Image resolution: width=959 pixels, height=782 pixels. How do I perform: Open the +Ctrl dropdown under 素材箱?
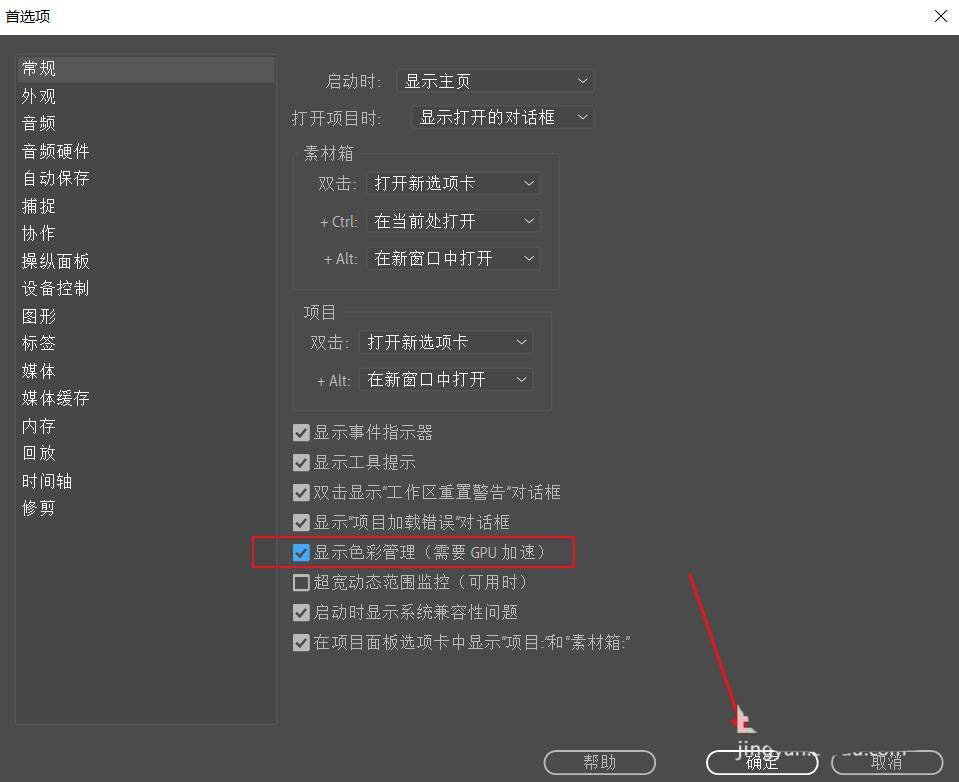click(454, 221)
